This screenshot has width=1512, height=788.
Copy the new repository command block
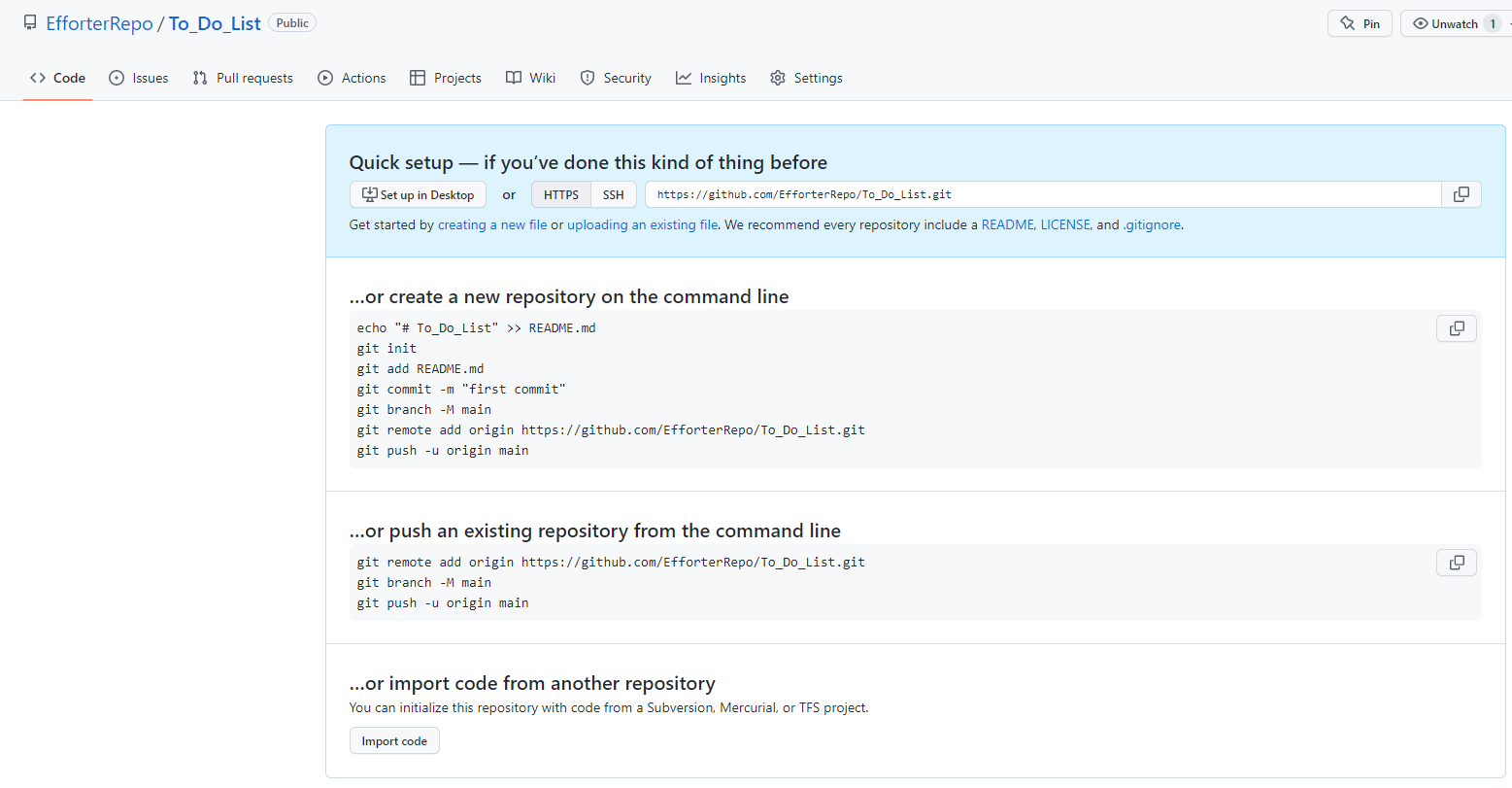point(1457,328)
